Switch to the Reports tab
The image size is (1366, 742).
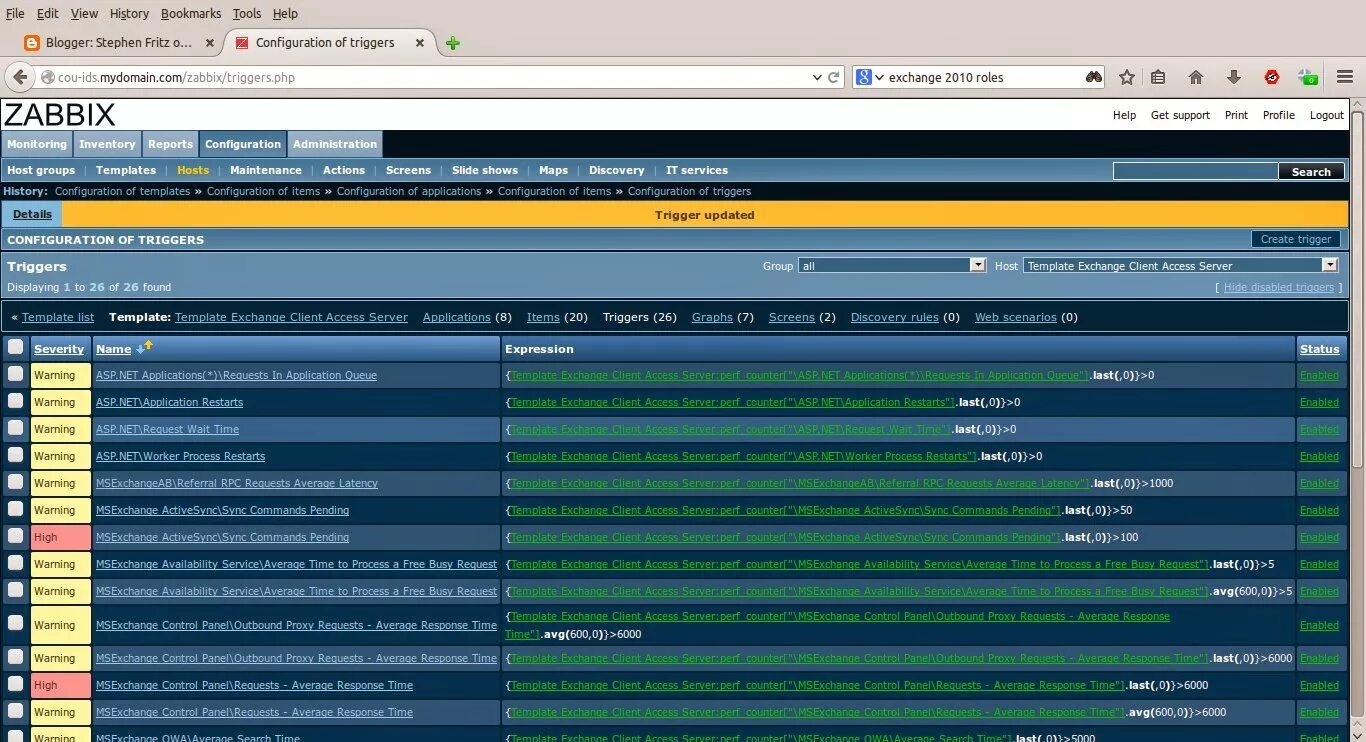coord(170,144)
